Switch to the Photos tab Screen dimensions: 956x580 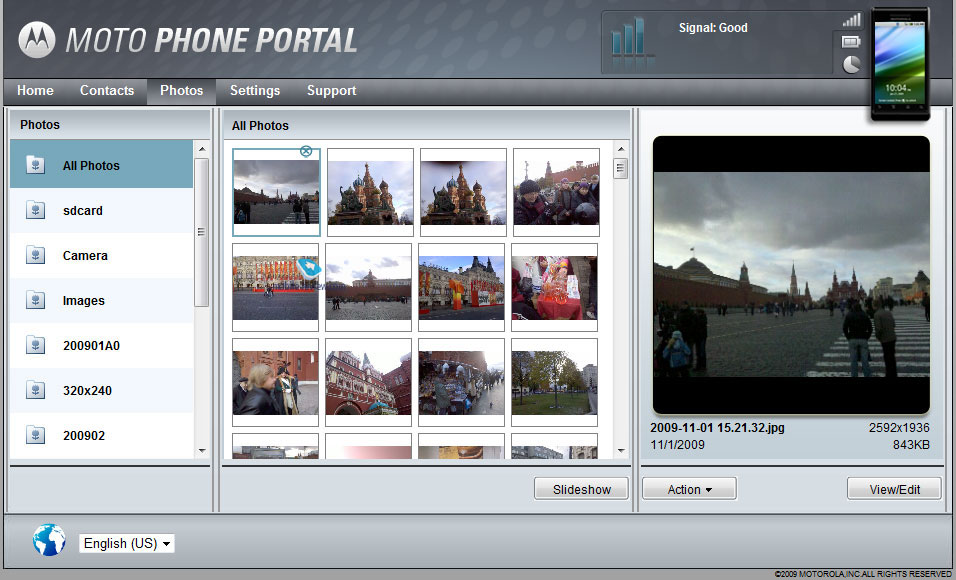click(182, 91)
